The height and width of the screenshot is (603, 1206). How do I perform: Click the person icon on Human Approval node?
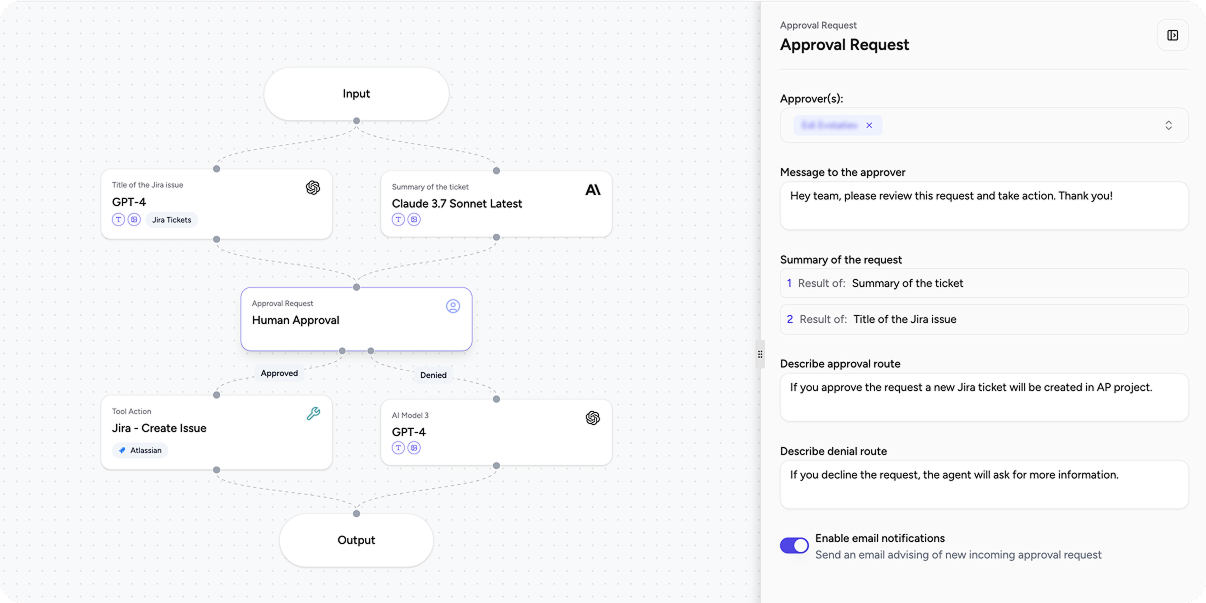[x=453, y=306]
